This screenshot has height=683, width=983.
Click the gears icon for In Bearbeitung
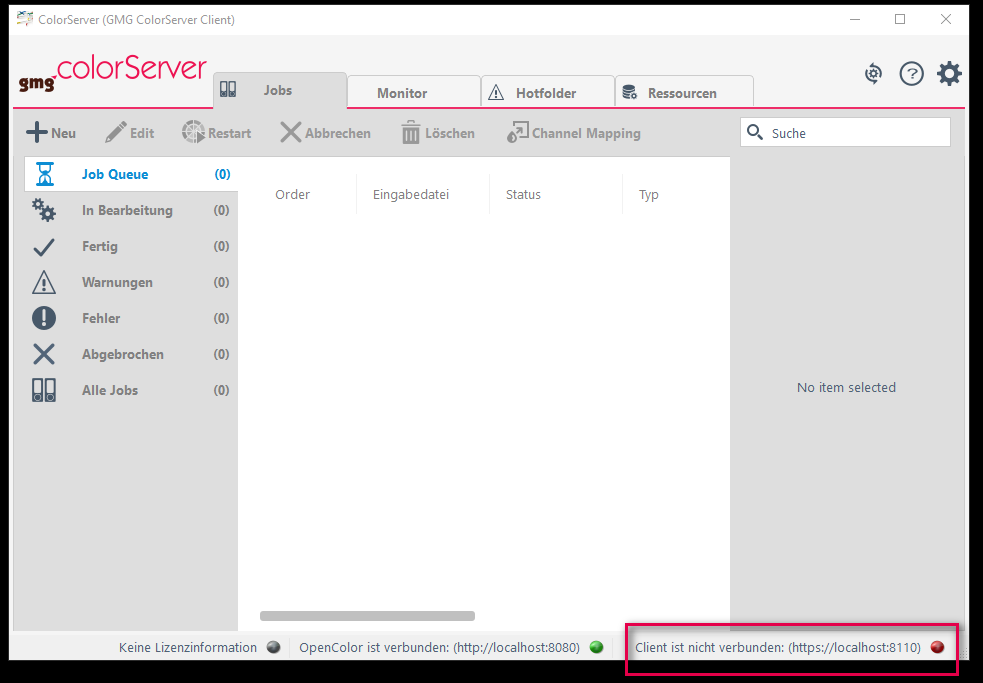coord(44,210)
